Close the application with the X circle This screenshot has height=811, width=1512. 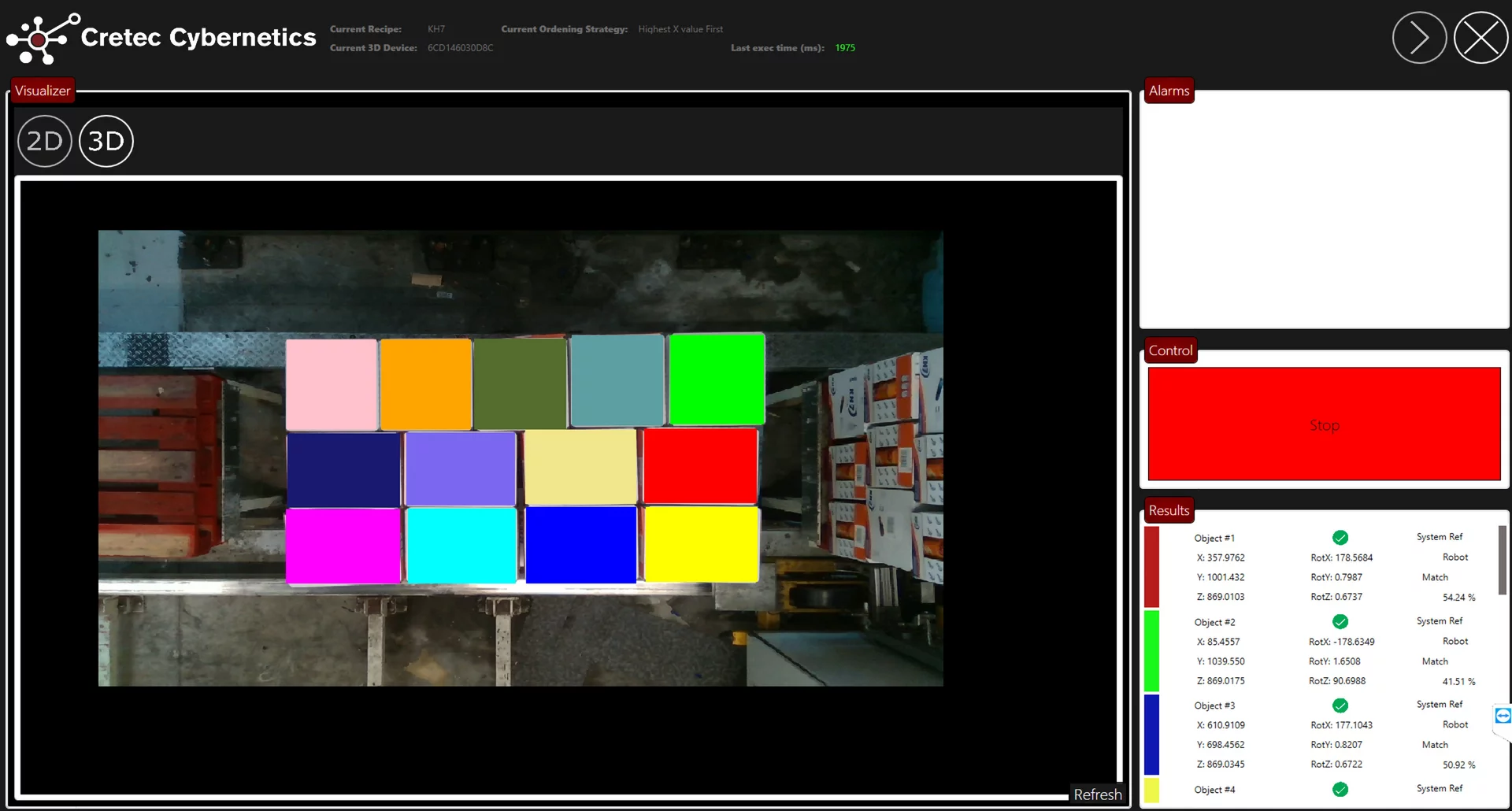tap(1480, 38)
